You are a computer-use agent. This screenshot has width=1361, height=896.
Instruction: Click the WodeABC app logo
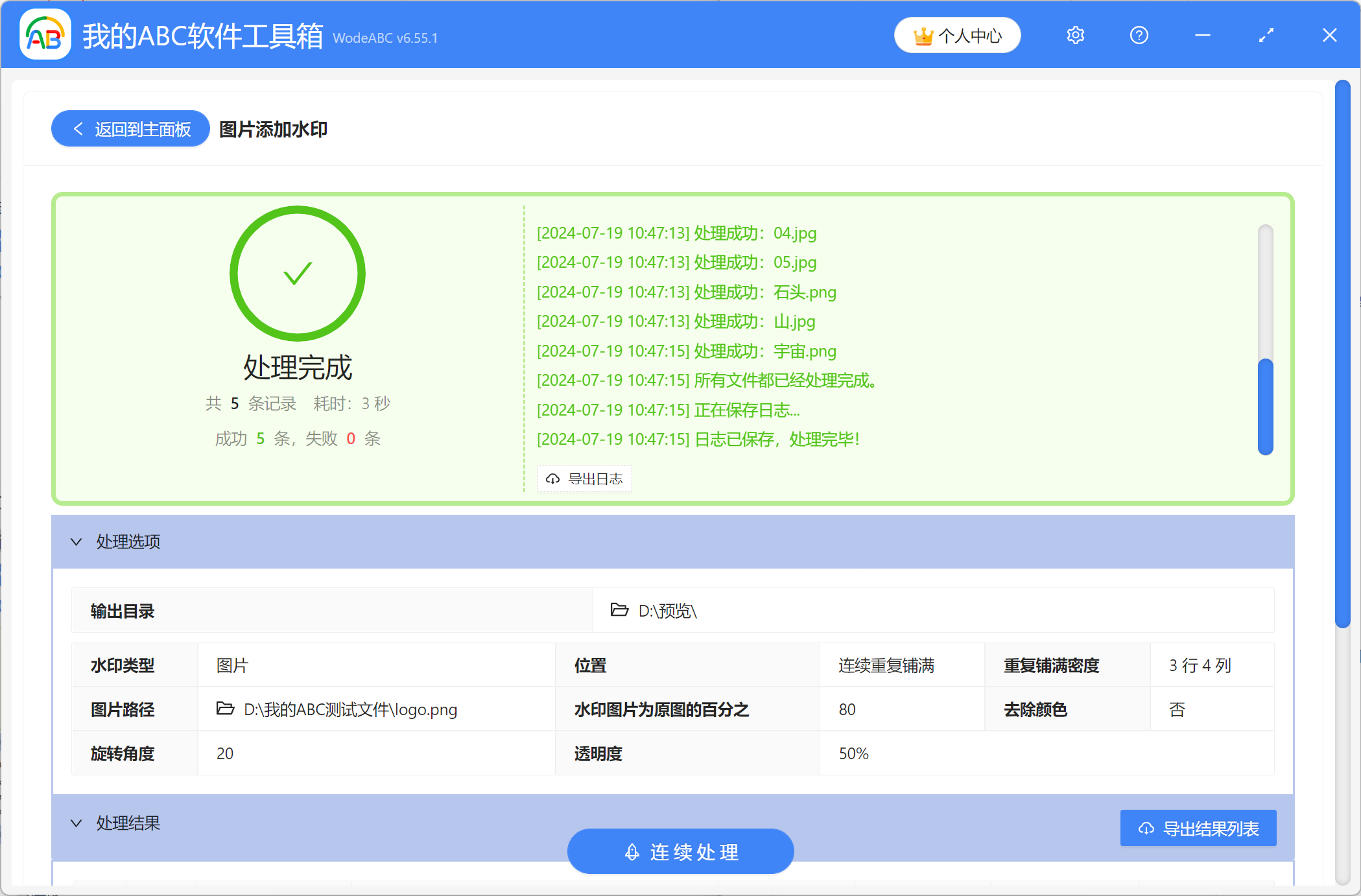[45, 35]
